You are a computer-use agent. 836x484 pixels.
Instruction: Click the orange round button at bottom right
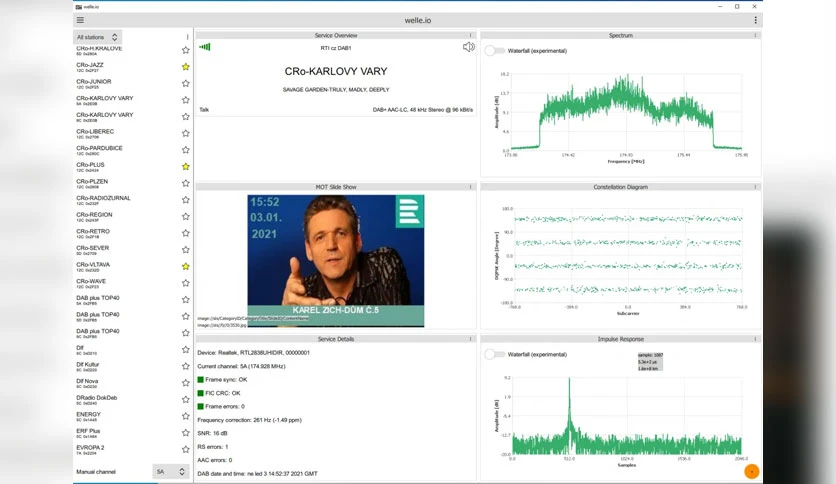(x=751, y=472)
